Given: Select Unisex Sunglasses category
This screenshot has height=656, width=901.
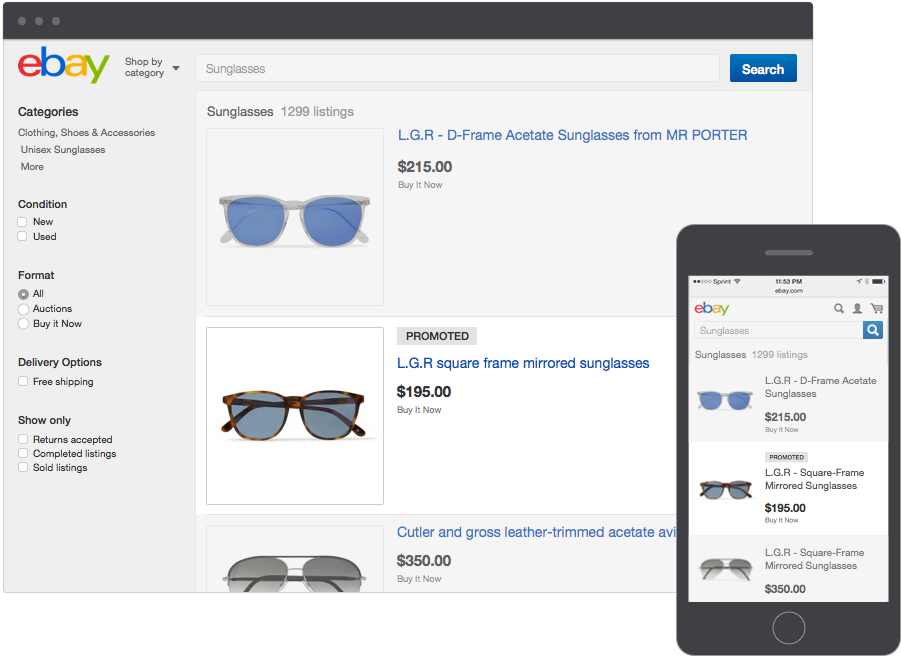Looking at the screenshot, I should [61, 149].
